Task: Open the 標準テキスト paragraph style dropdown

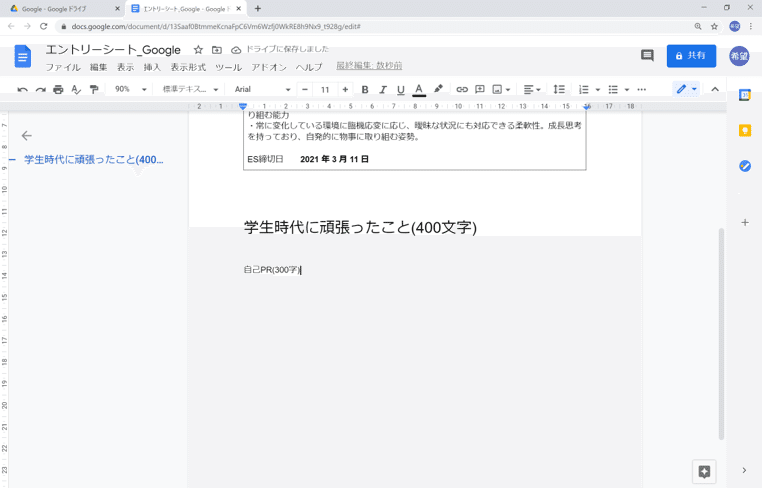Action: [190, 89]
